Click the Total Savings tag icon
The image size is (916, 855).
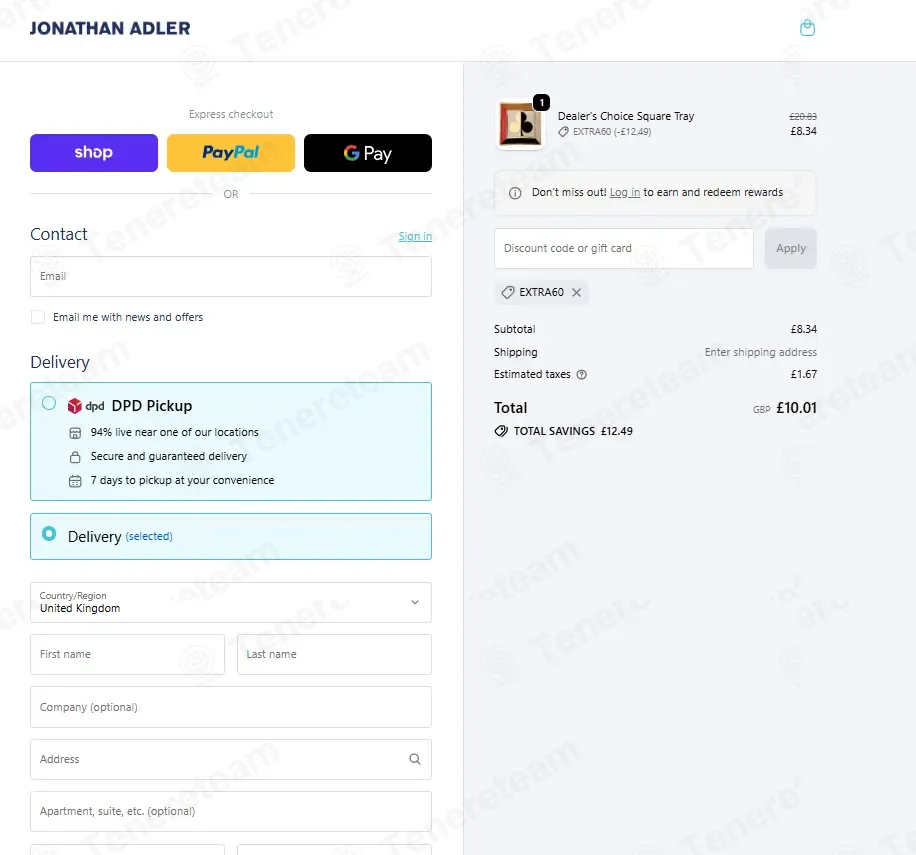point(501,432)
